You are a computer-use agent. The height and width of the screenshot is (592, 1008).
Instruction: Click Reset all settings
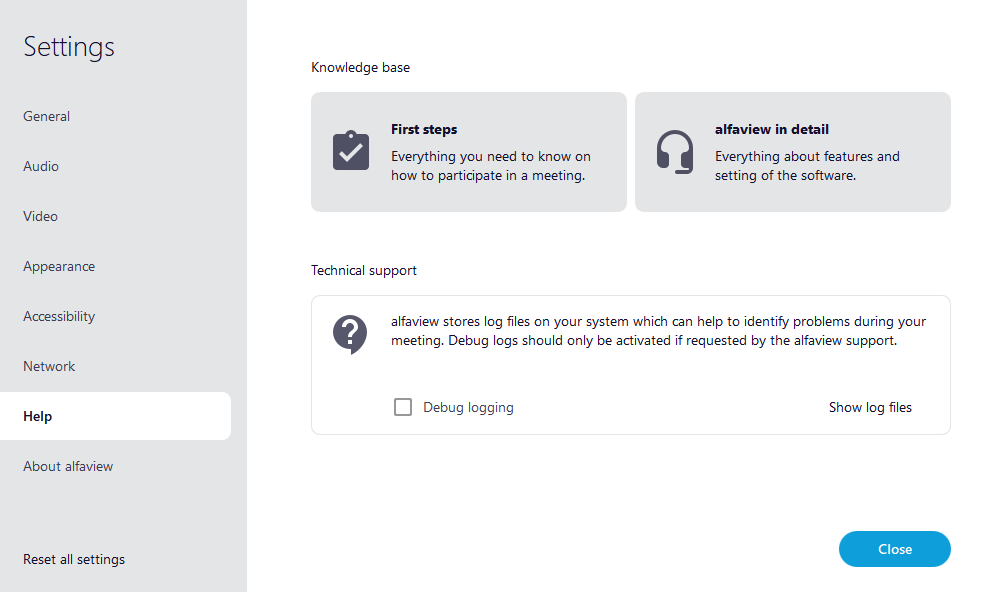coord(74,559)
